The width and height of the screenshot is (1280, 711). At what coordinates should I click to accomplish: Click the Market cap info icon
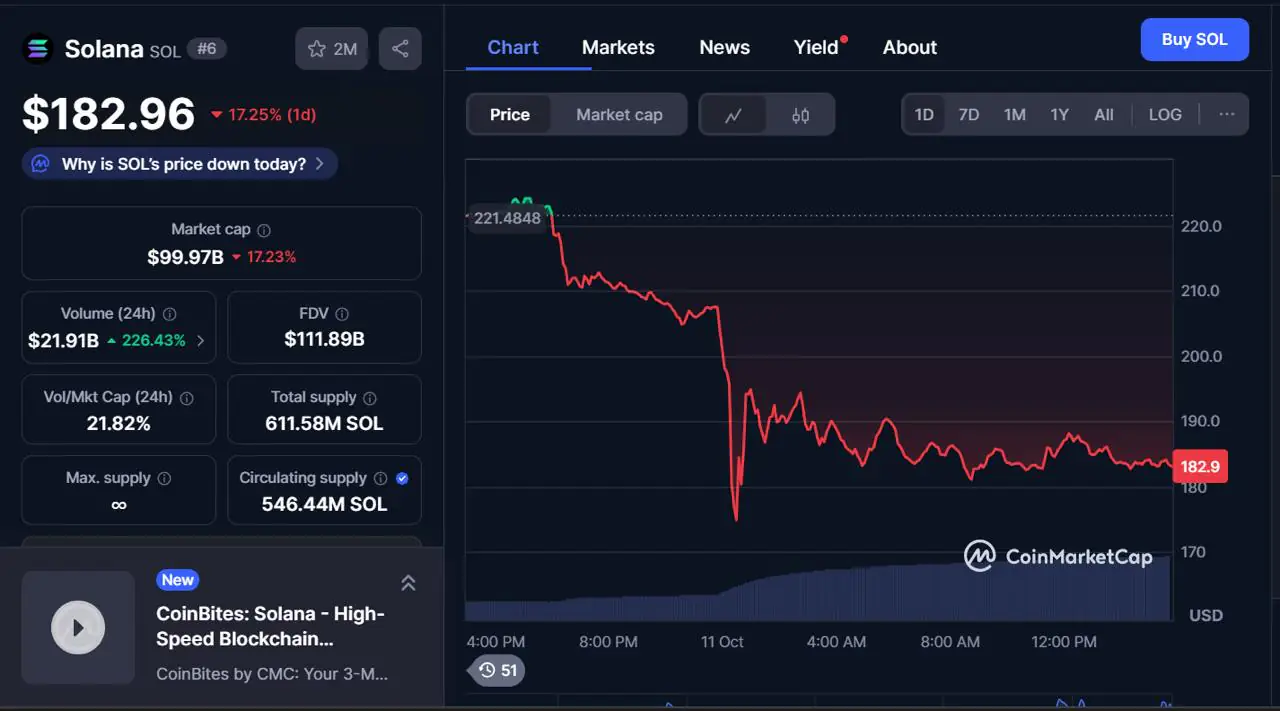point(264,230)
